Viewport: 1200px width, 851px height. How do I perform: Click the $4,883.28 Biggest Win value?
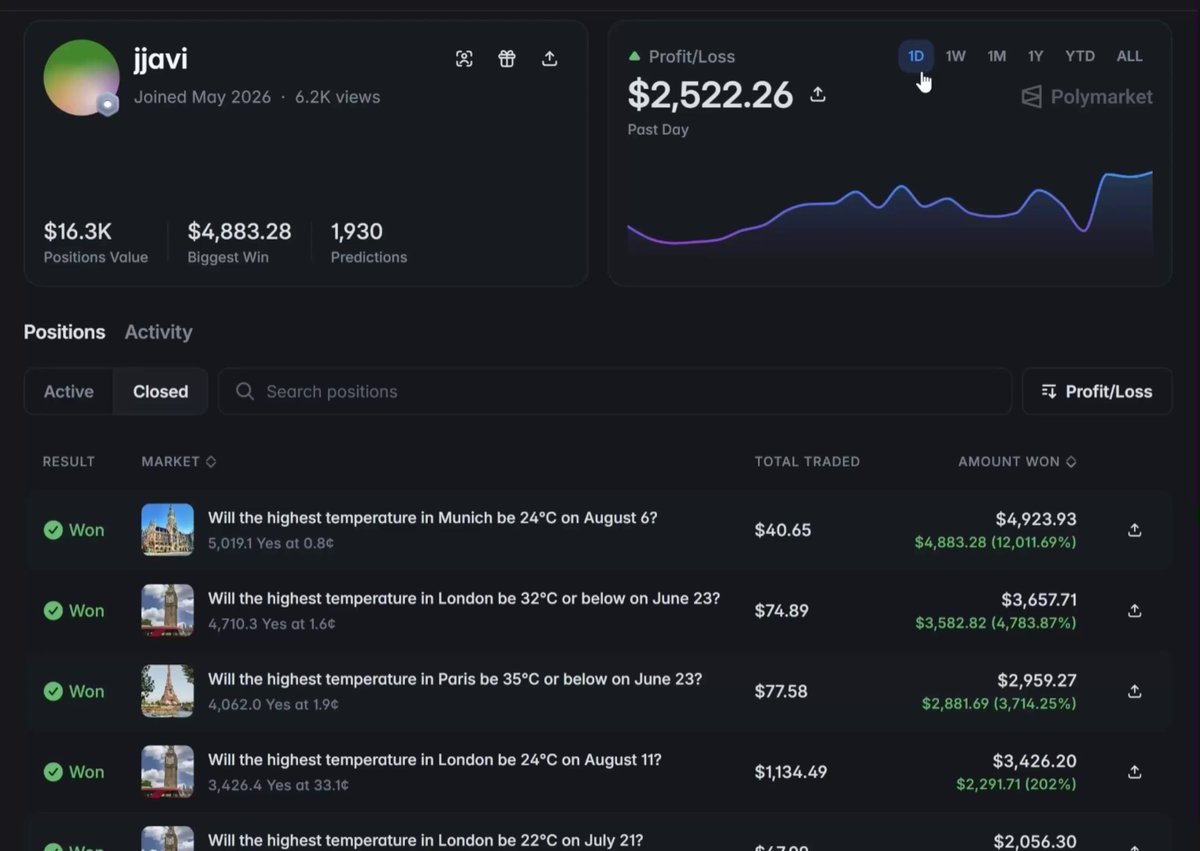(239, 232)
